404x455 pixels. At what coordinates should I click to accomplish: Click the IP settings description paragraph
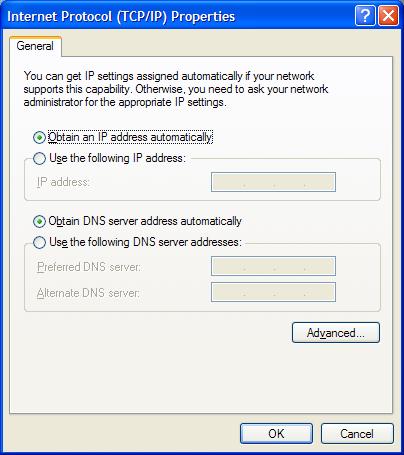coord(176,89)
